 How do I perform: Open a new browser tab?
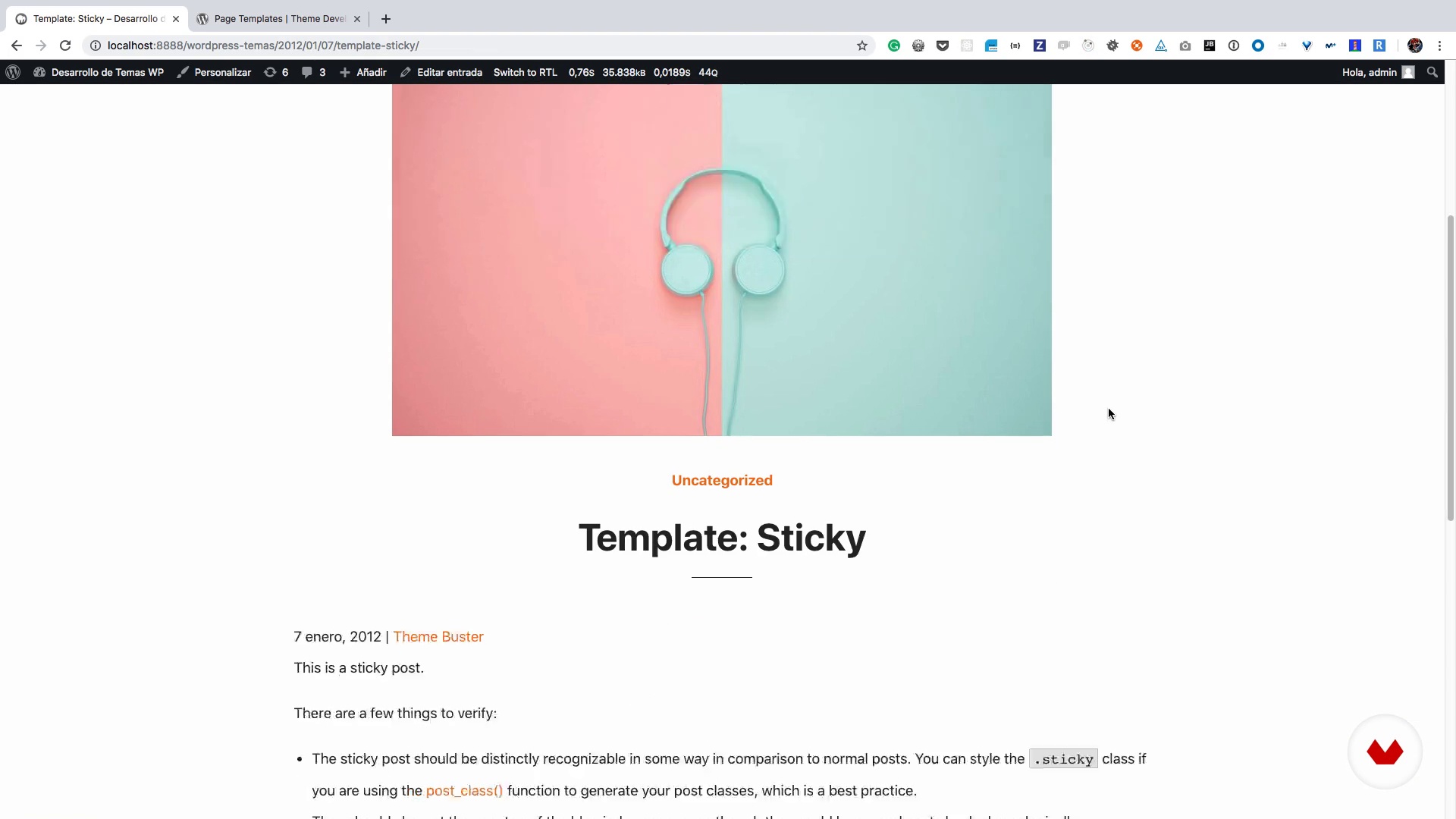(385, 19)
